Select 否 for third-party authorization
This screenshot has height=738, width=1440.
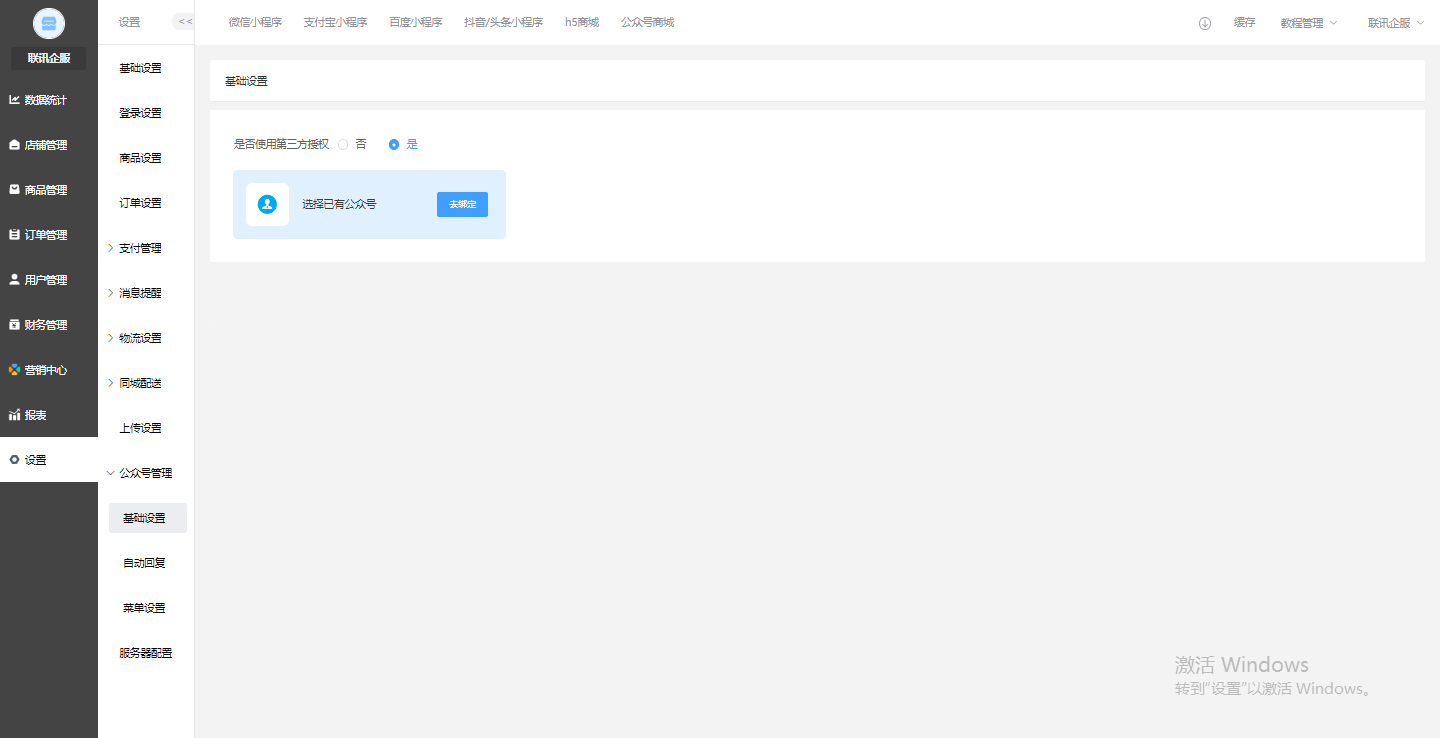click(x=343, y=144)
